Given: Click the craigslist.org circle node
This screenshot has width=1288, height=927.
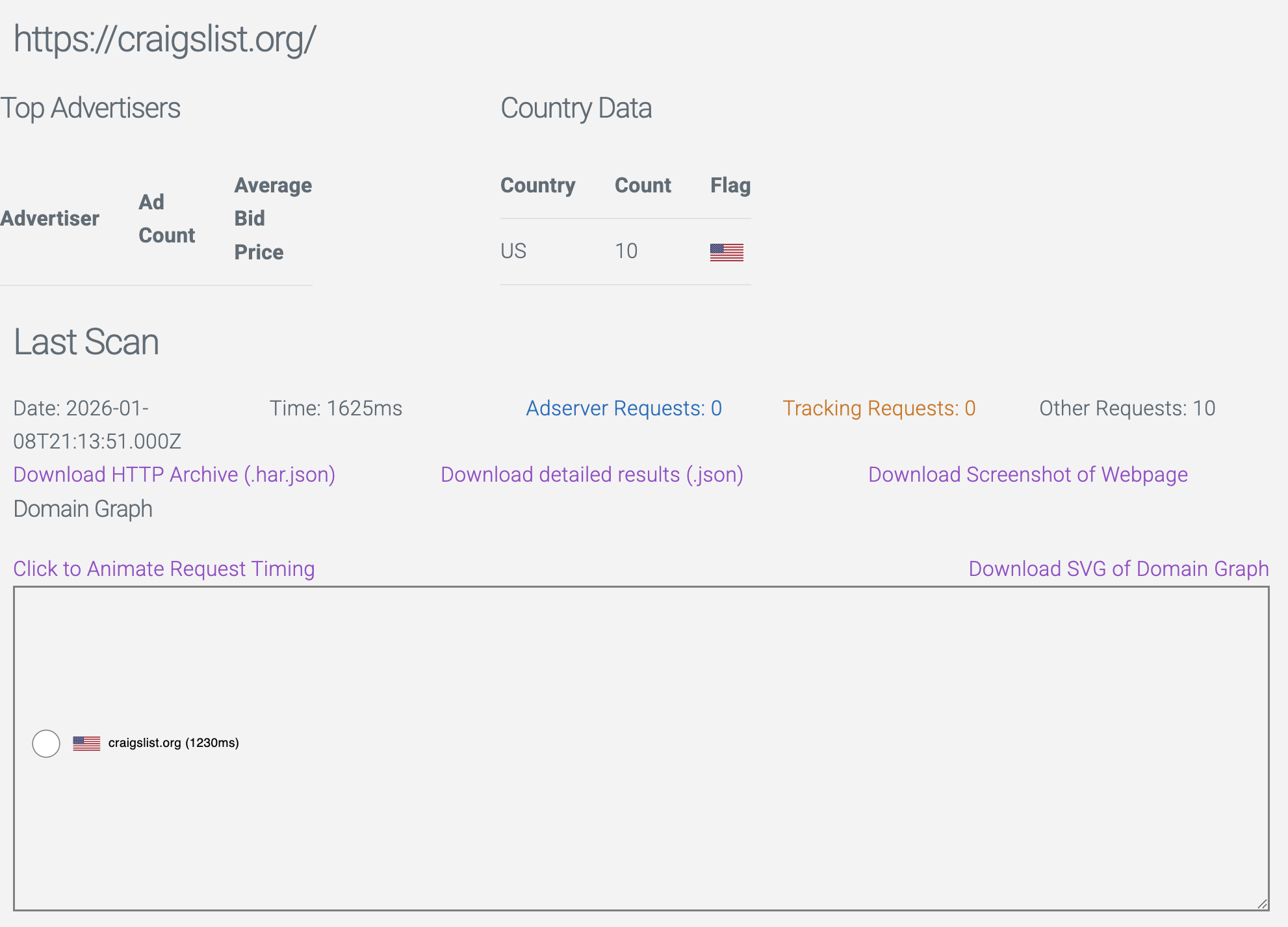Looking at the screenshot, I should 46,743.
